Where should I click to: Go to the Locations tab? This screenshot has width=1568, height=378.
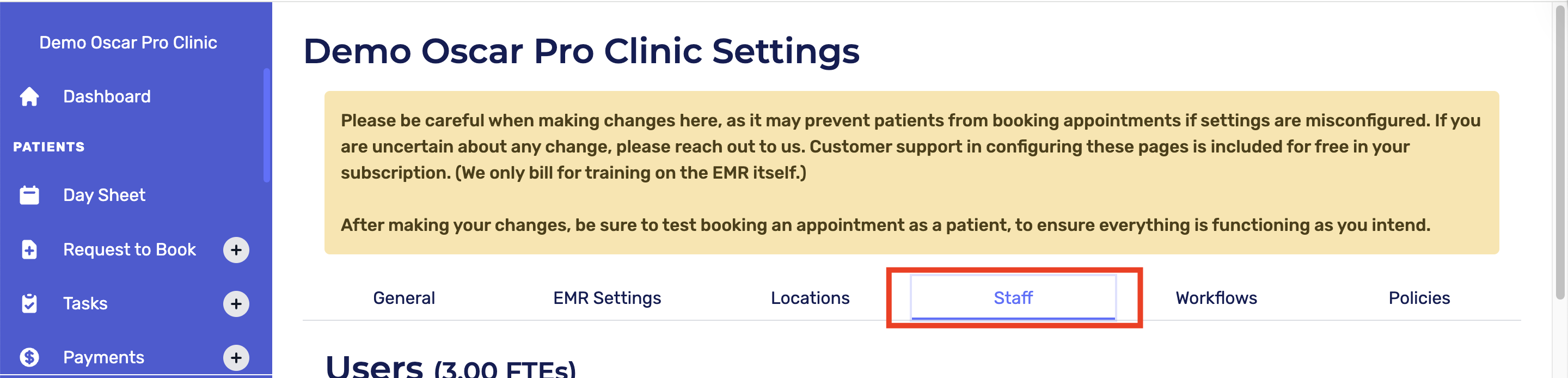point(810,297)
